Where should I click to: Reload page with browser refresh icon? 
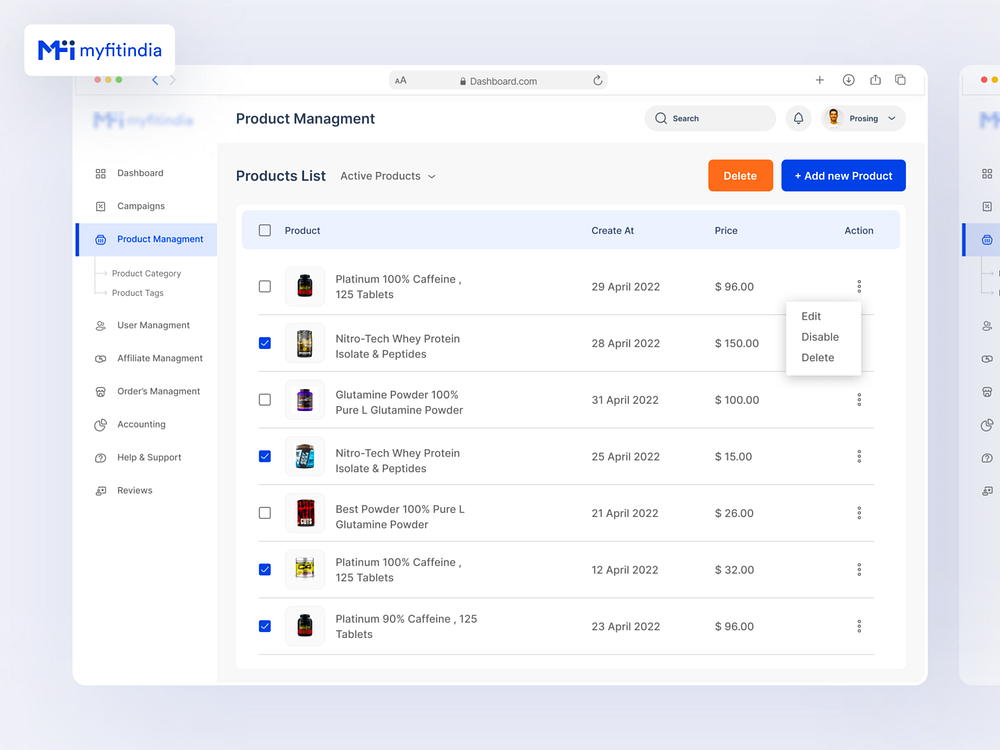coord(598,81)
